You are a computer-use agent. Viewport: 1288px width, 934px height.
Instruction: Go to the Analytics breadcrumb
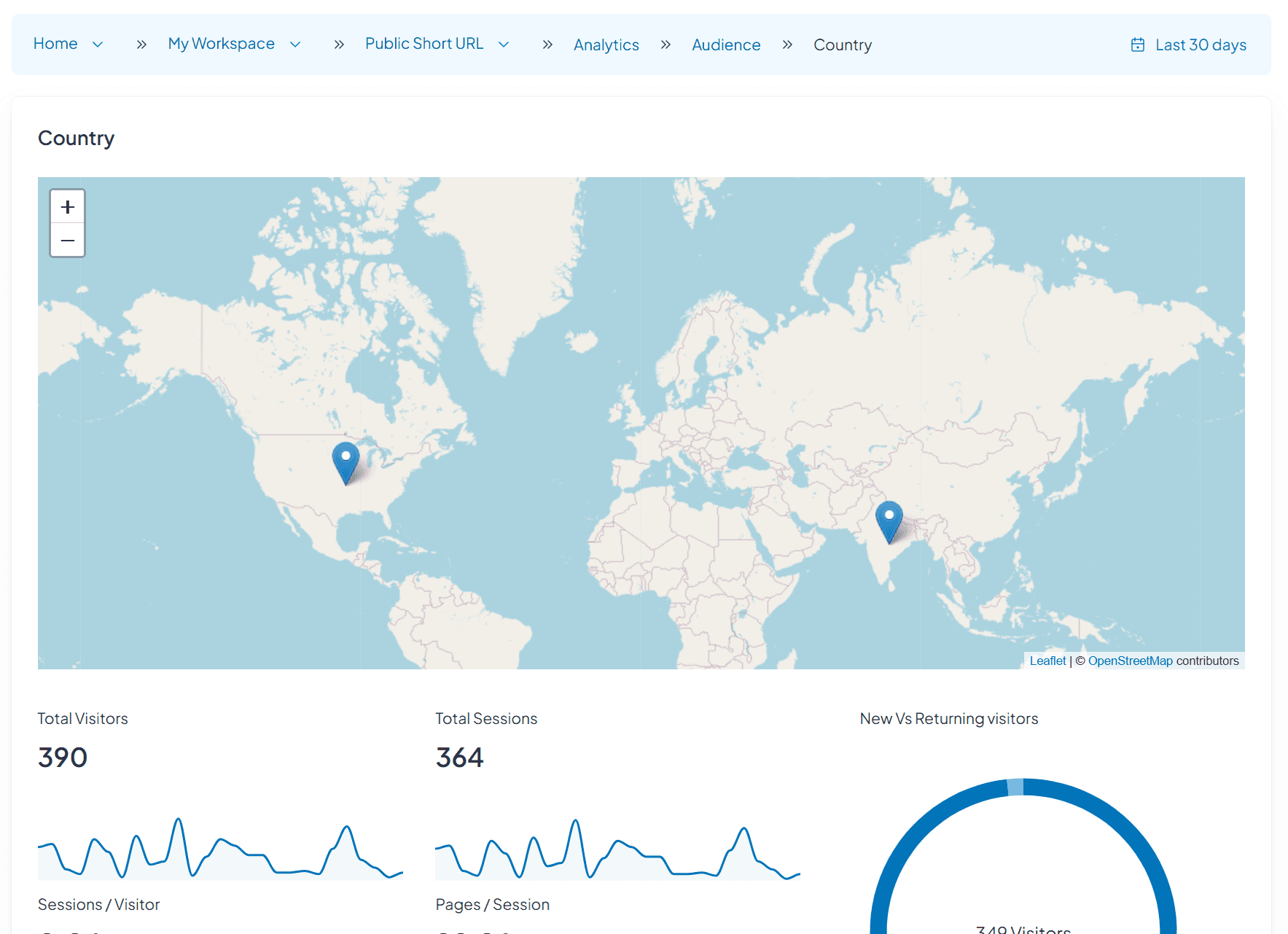click(606, 45)
